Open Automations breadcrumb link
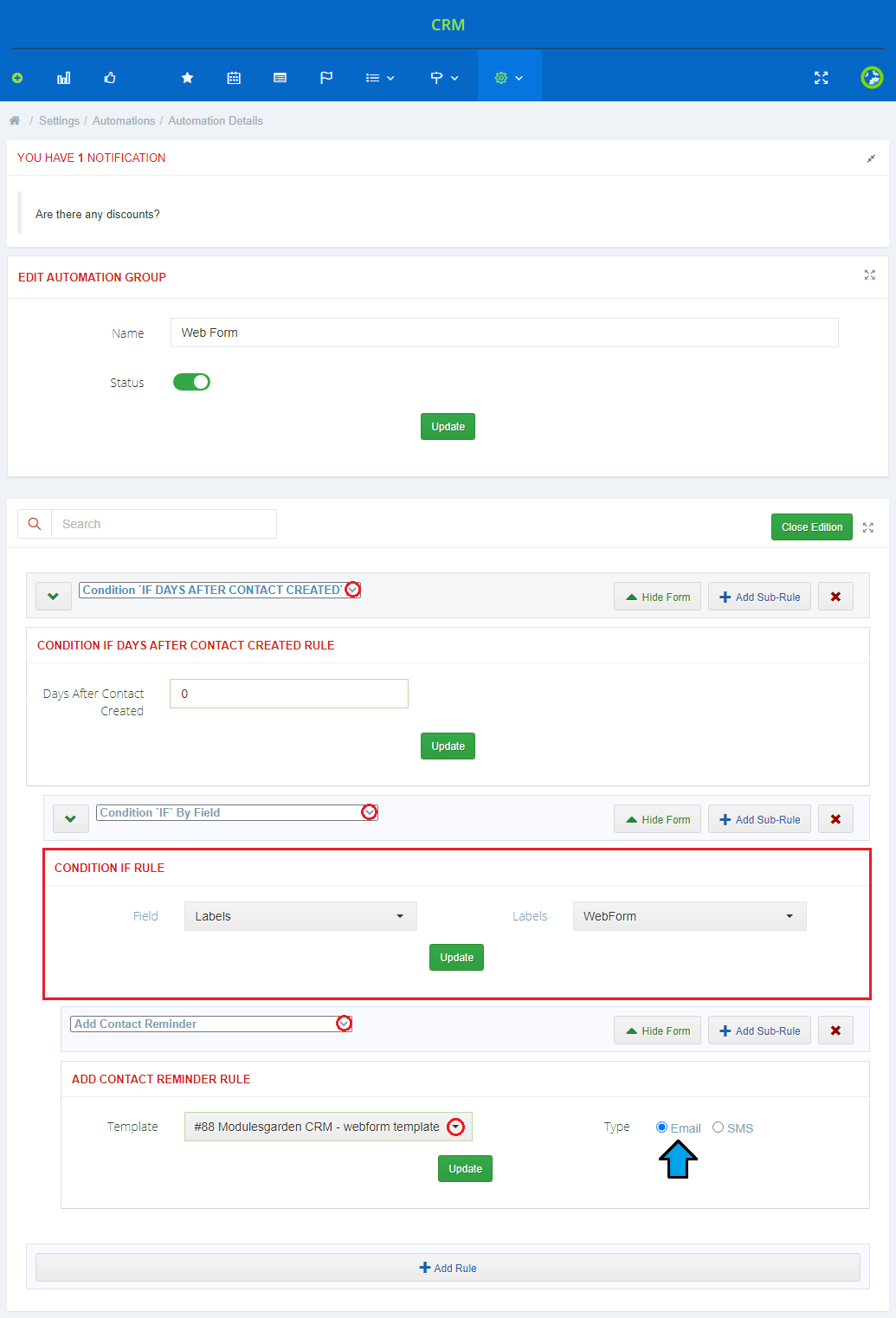The height and width of the screenshot is (1318, 896). point(124,120)
